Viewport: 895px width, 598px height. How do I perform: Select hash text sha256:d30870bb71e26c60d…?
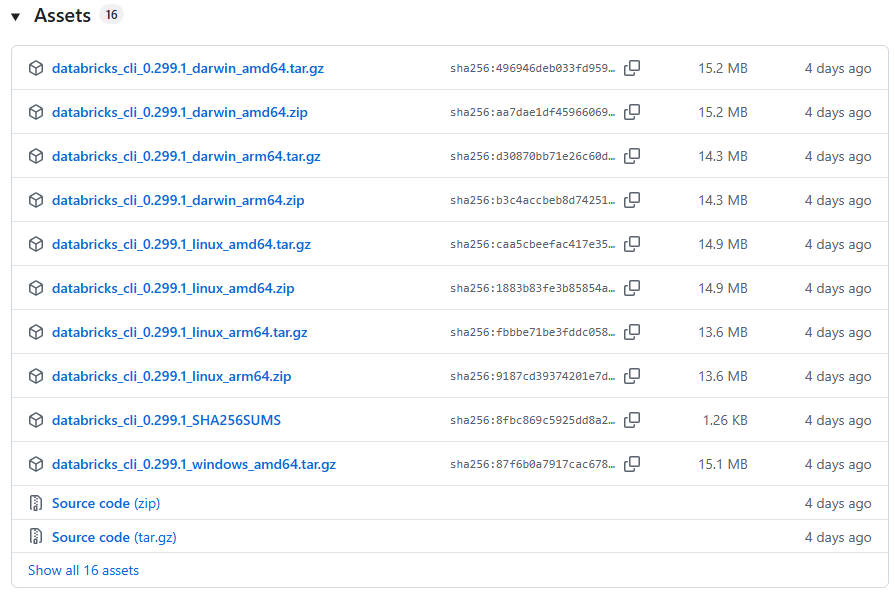click(x=533, y=156)
